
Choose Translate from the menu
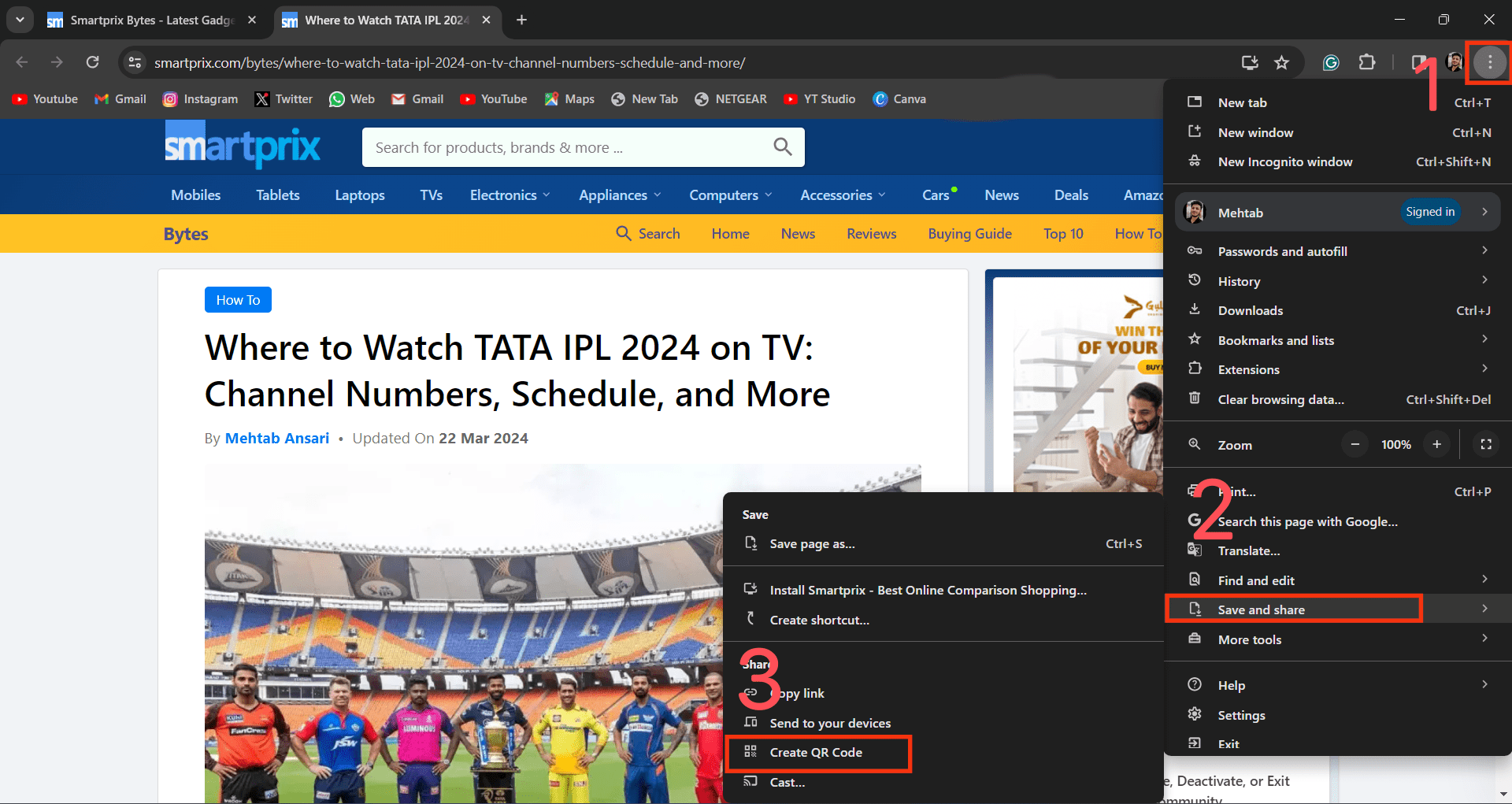[1339, 550]
